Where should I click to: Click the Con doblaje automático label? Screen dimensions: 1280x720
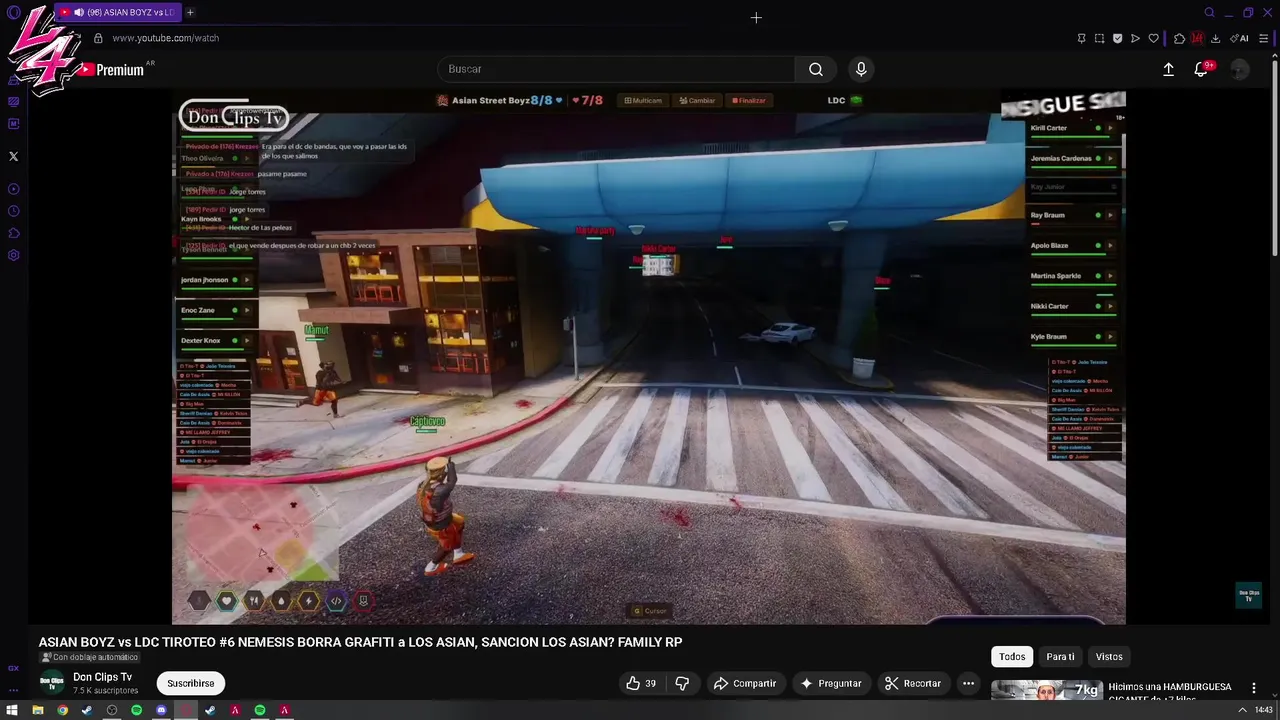pos(89,657)
